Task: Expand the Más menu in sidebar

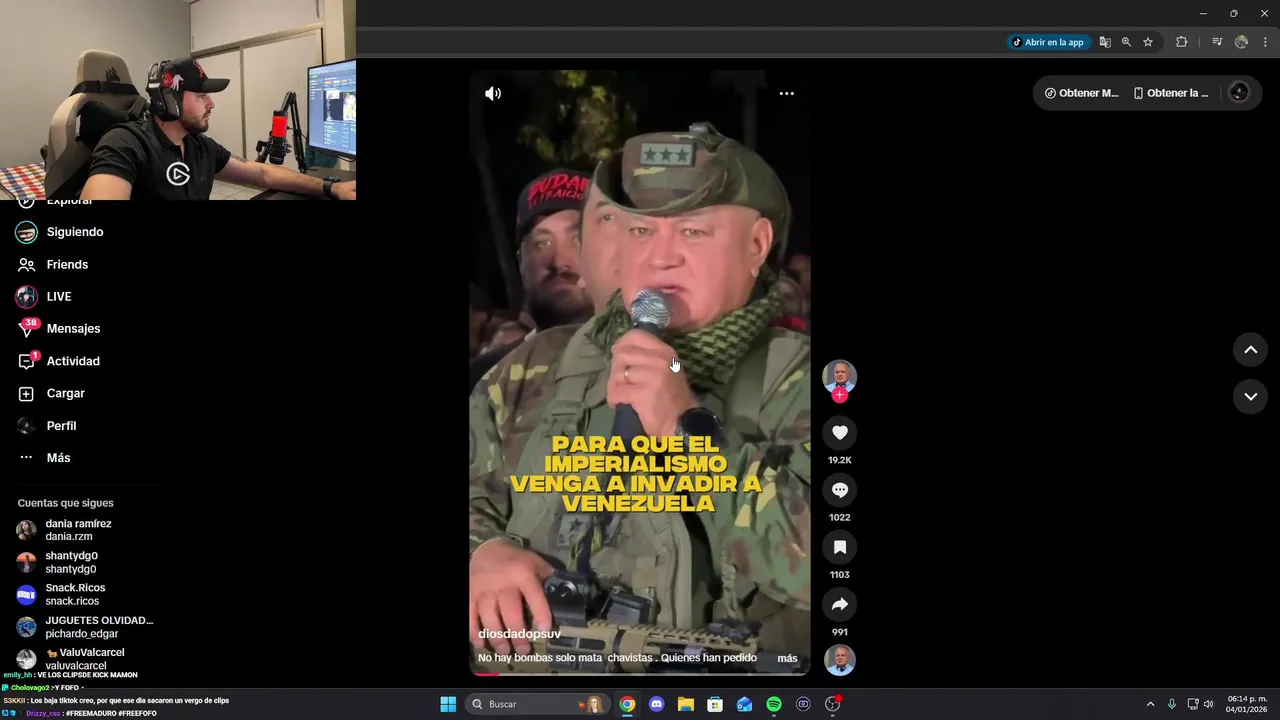Action: point(58,457)
